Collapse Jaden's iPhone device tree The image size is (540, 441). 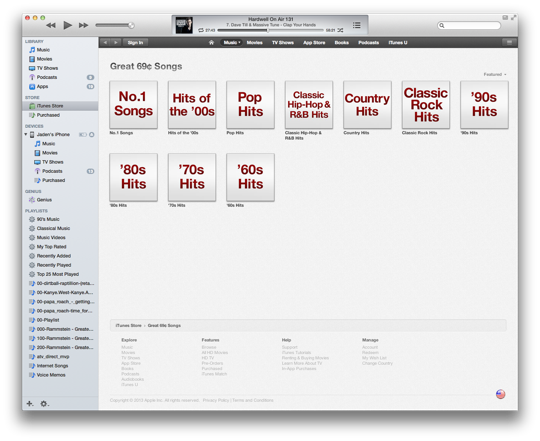coord(26,134)
